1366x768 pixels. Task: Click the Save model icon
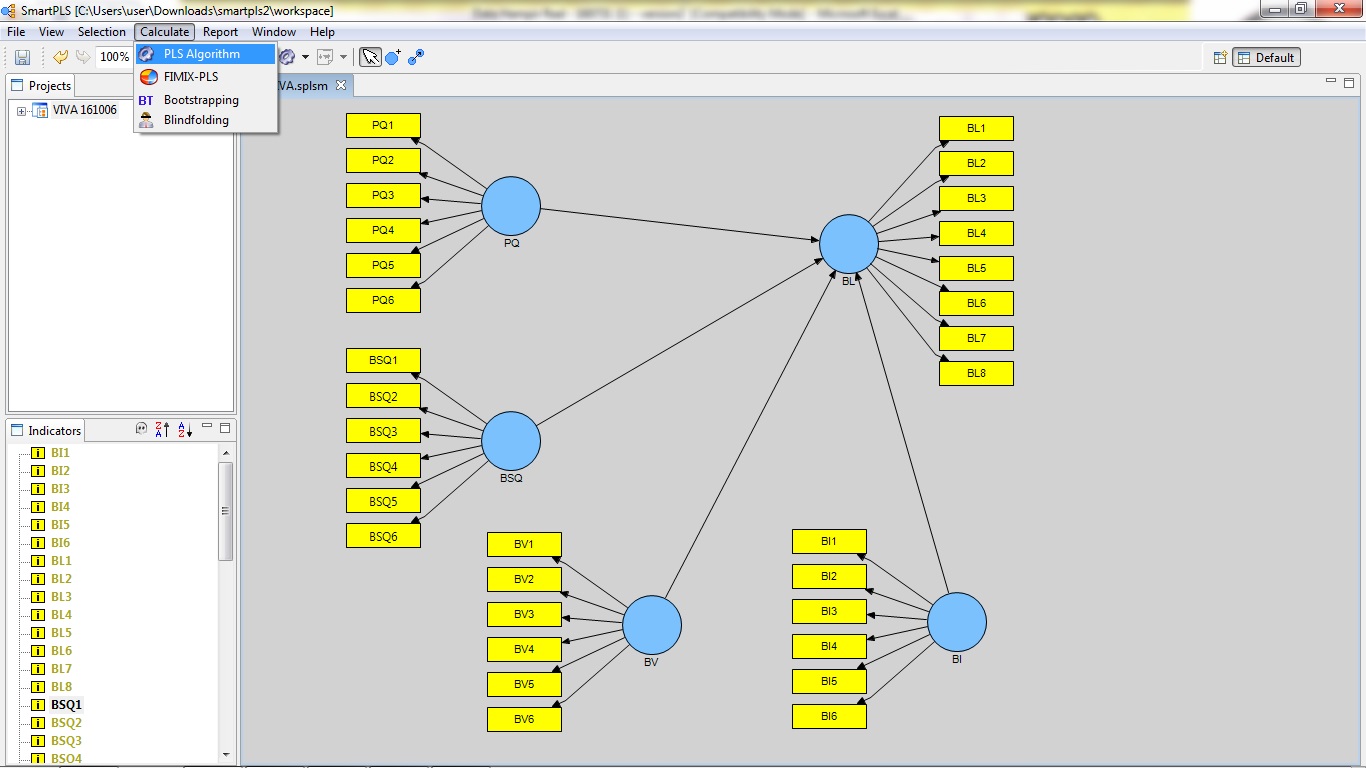coord(22,57)
